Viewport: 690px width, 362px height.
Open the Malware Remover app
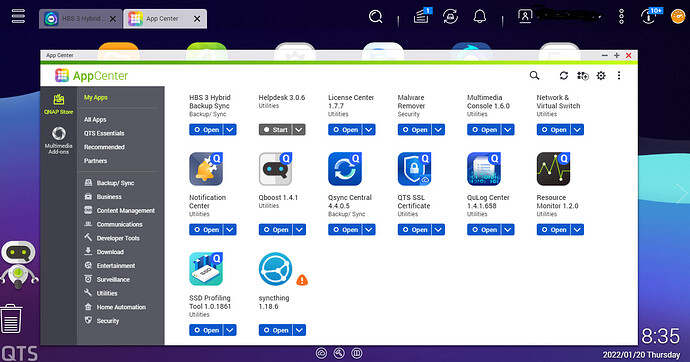tap(415, 130)
